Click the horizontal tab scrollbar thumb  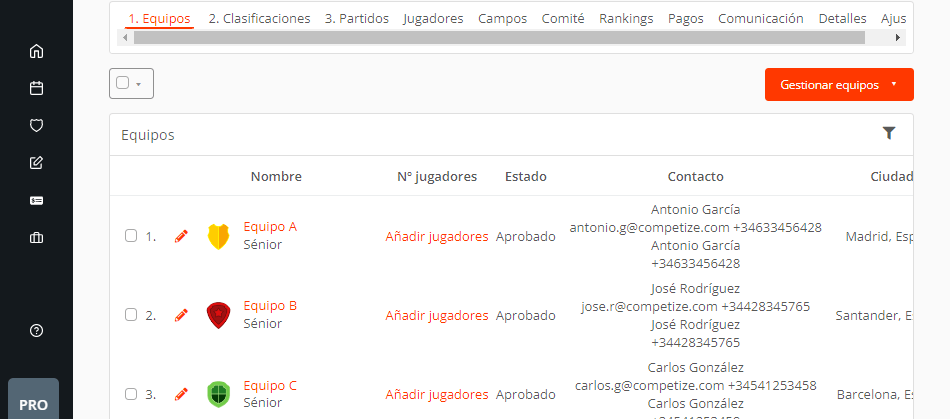499,38
